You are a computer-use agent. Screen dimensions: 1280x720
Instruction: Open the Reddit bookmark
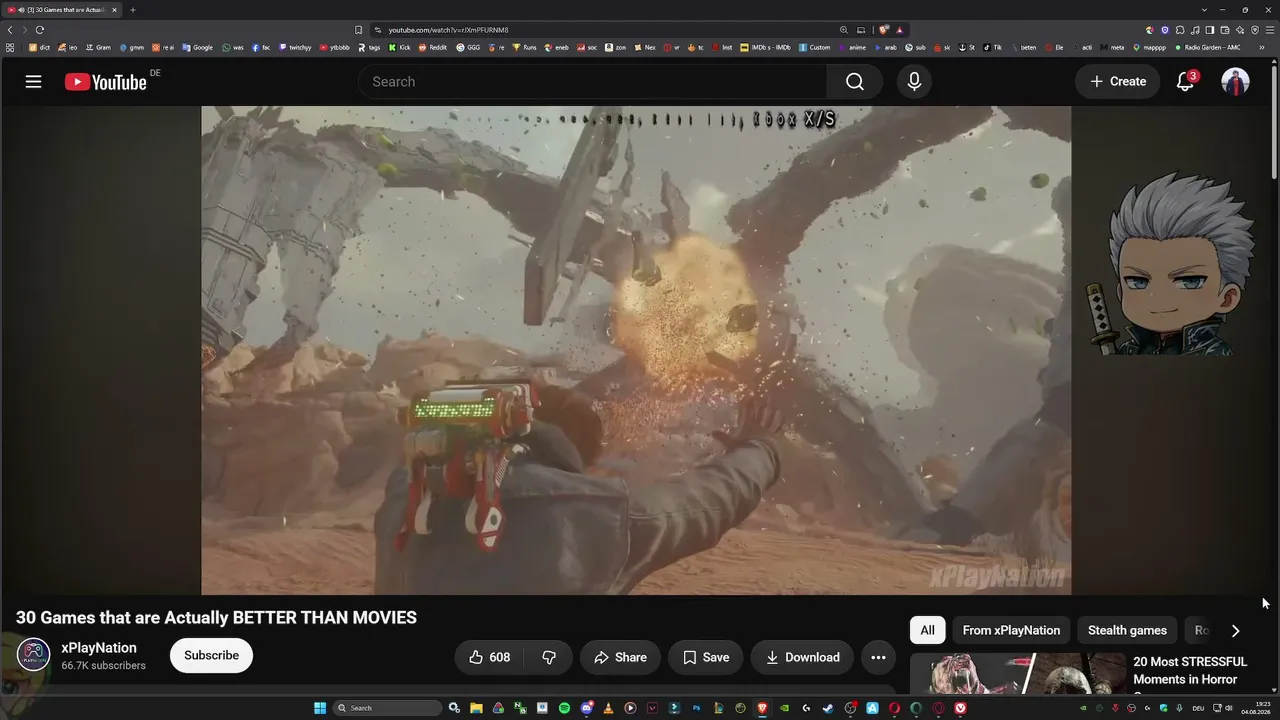pos(433,47)
